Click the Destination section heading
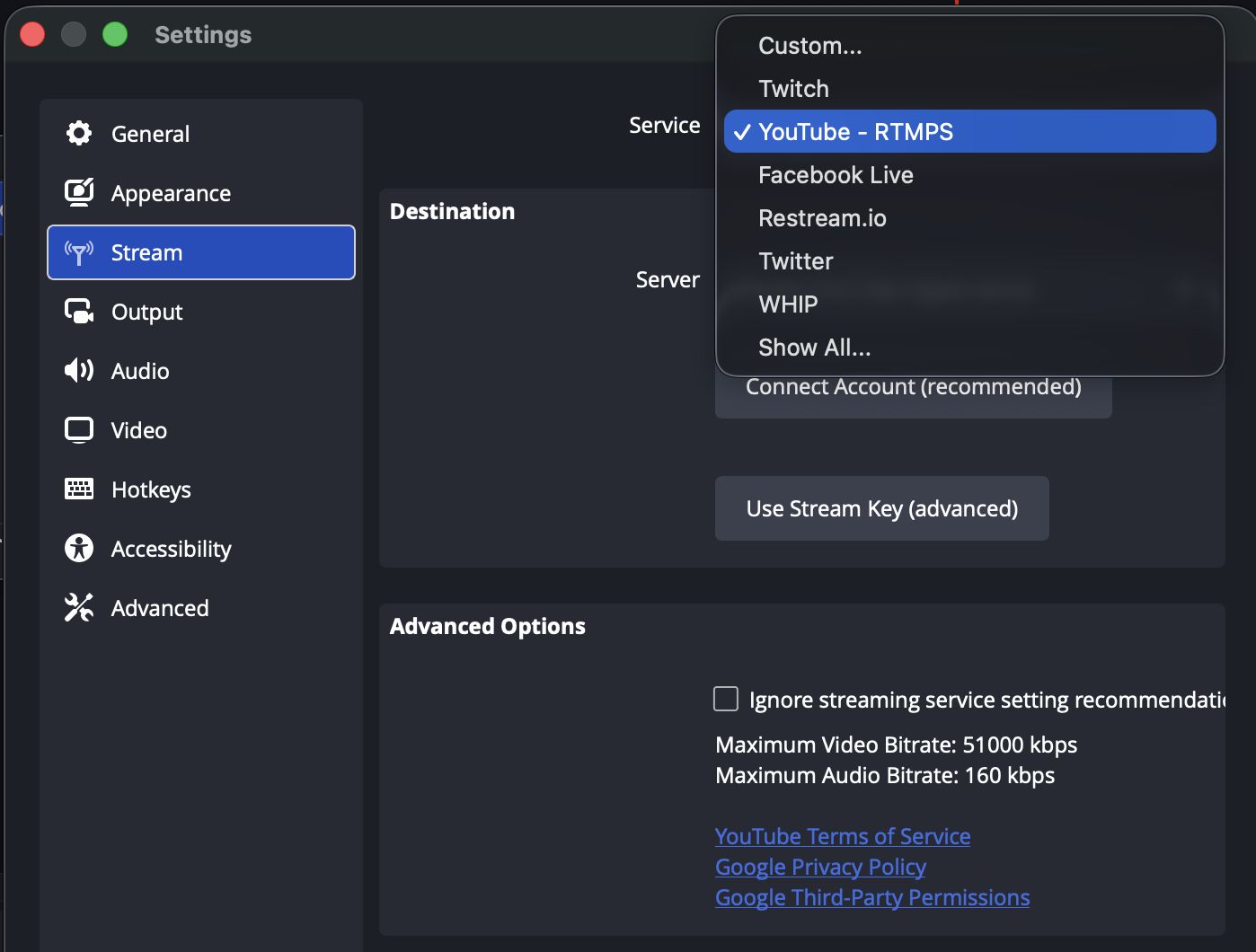1256x952 pixels. [x=452, y=211]
